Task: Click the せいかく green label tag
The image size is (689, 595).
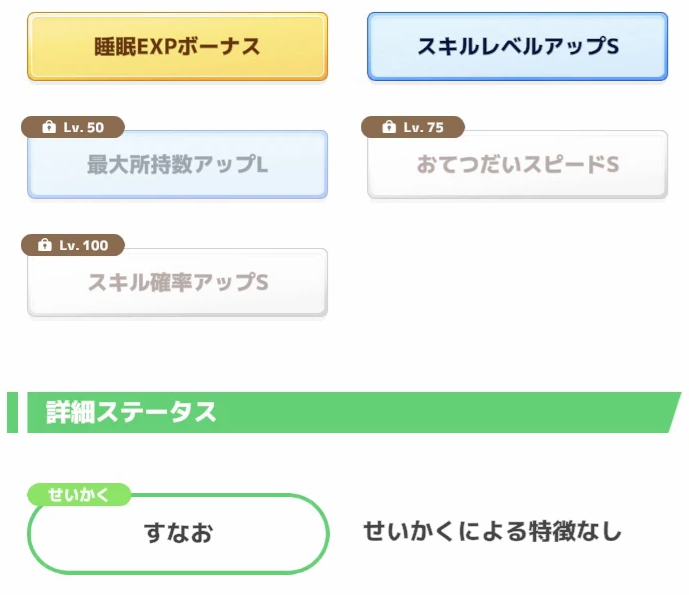Action: [x=79, y=495]
